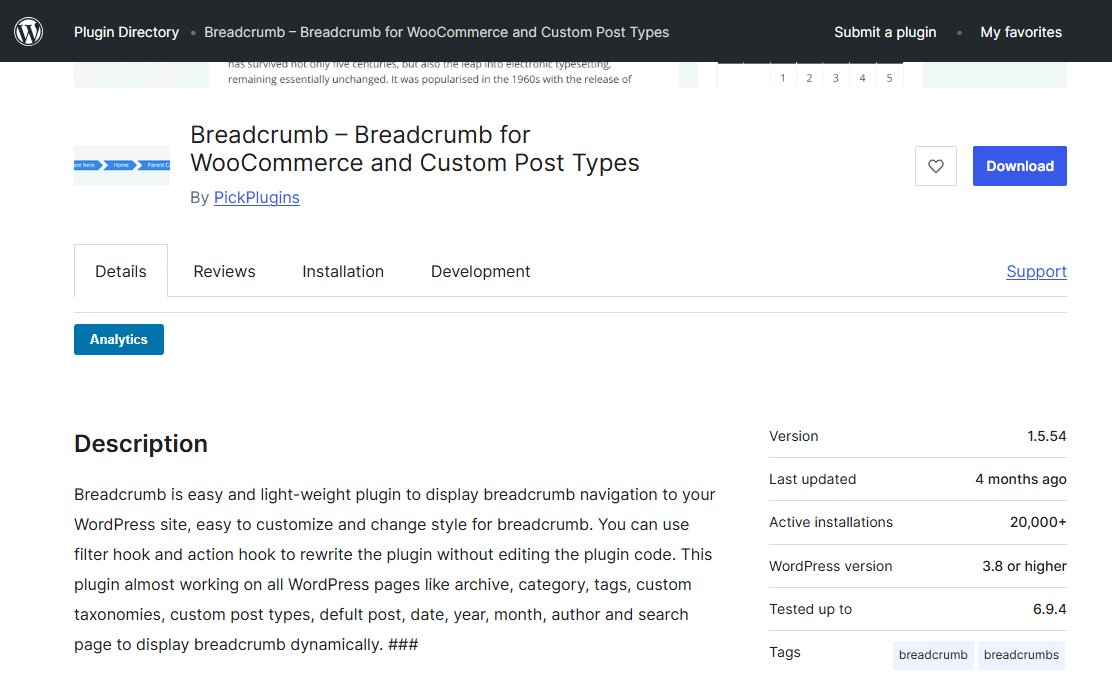
Task: Select the breadcrumb tag
Action: [x=933, y=654]
